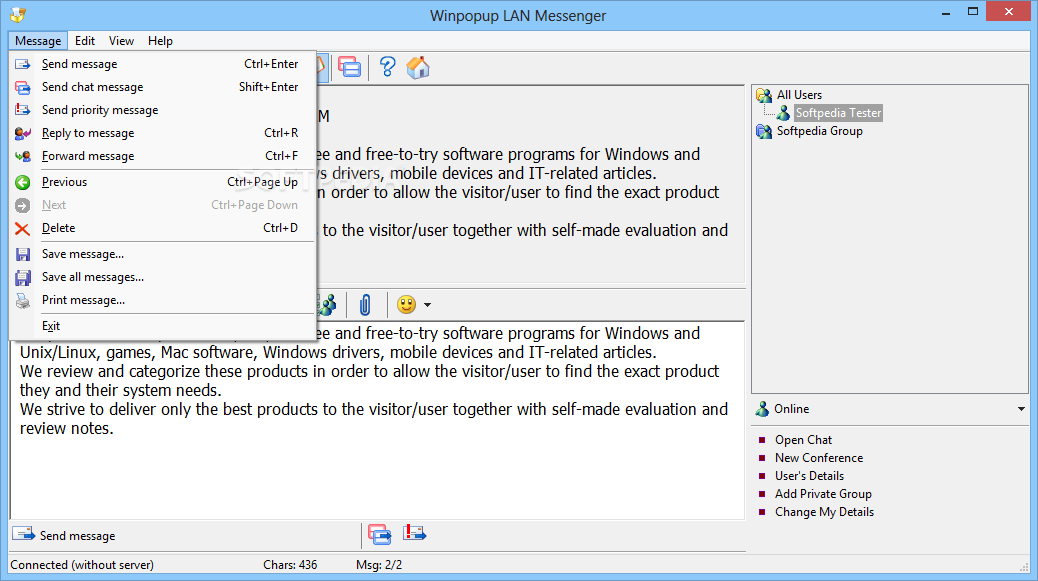This screenshot has height=581, width=1038.
Task: Select Forward message entry
Action: (164, 156)
